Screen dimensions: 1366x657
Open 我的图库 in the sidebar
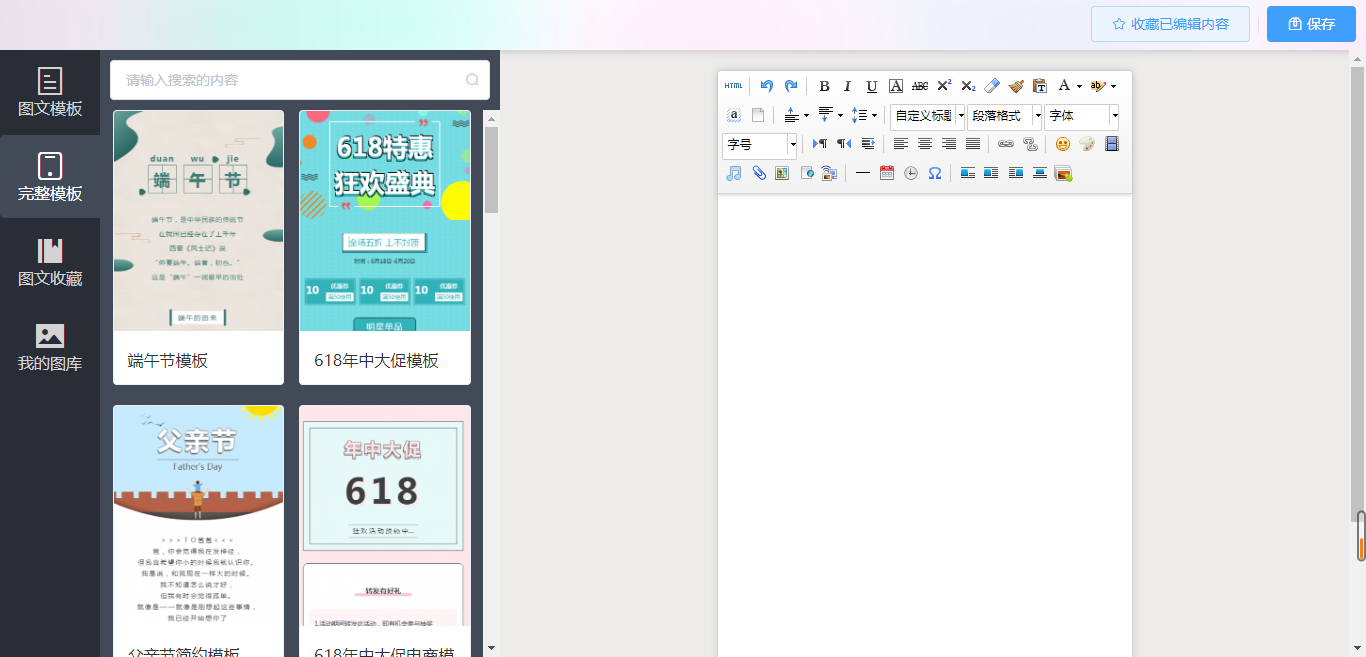pyautogui.click(x=50, y=348)
